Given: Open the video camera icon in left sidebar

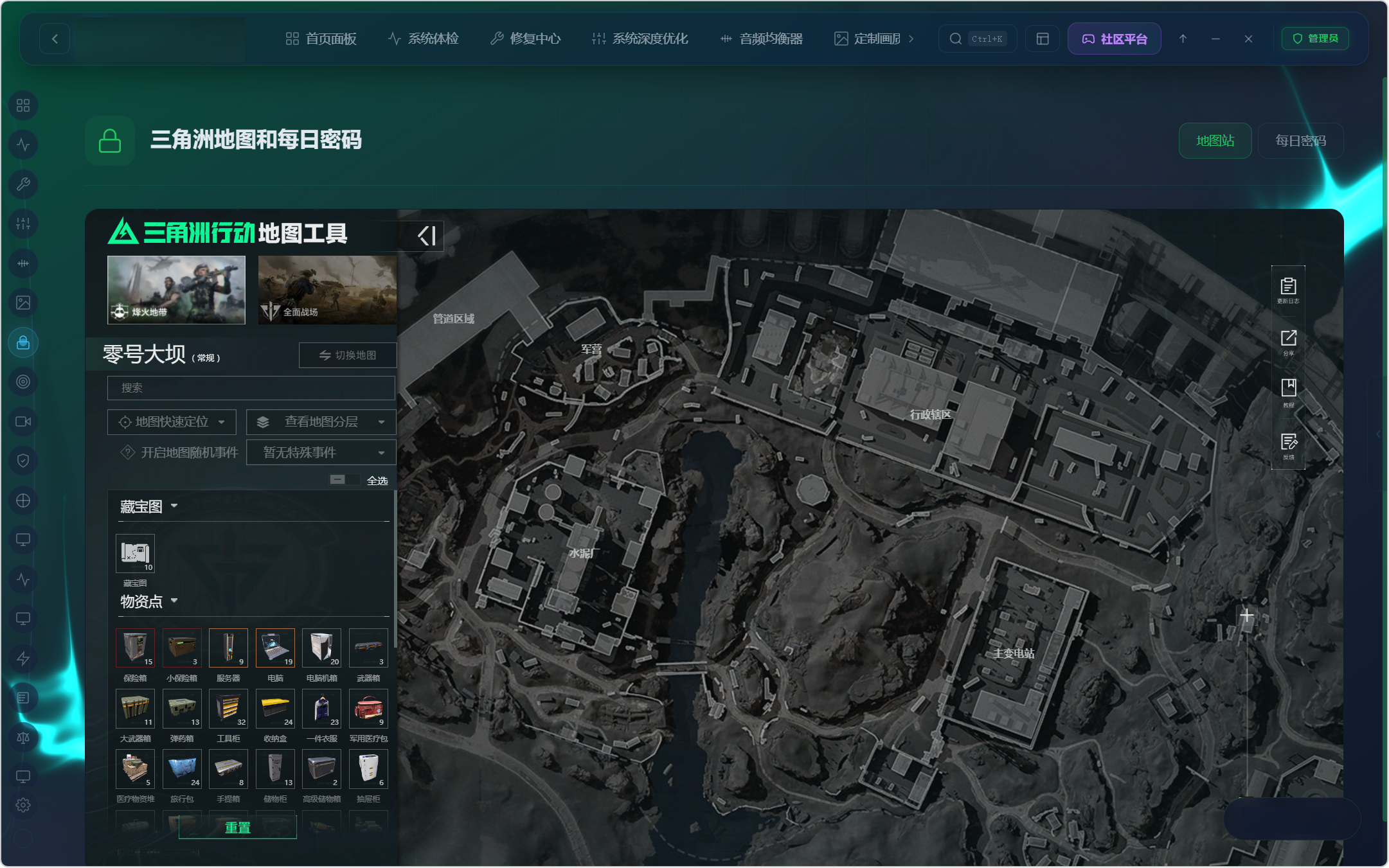Looking at the screenshot, I should pos(23,421).
